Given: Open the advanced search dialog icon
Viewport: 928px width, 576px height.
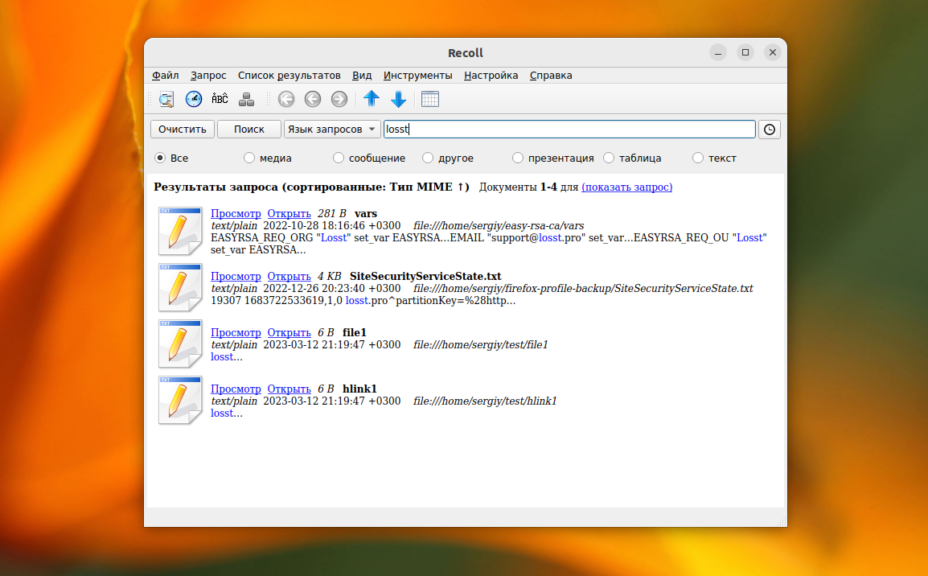Looking at the screenshot, I should (x=166, y=99).
